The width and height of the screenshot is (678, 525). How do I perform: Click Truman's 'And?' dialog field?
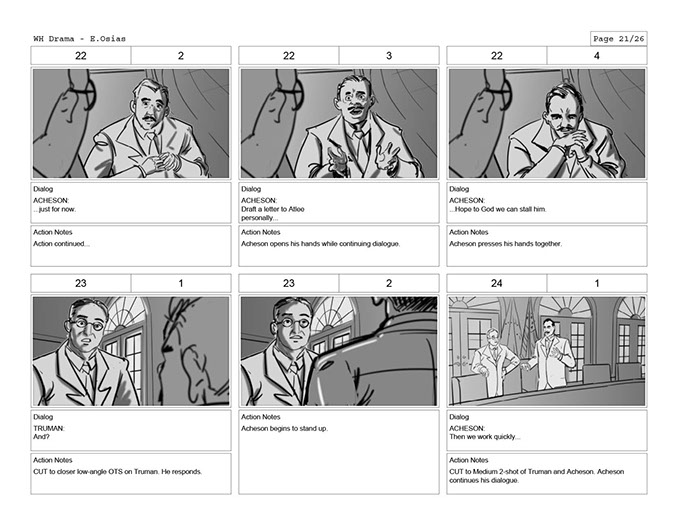pyautogui.click(x=131, y=431)
